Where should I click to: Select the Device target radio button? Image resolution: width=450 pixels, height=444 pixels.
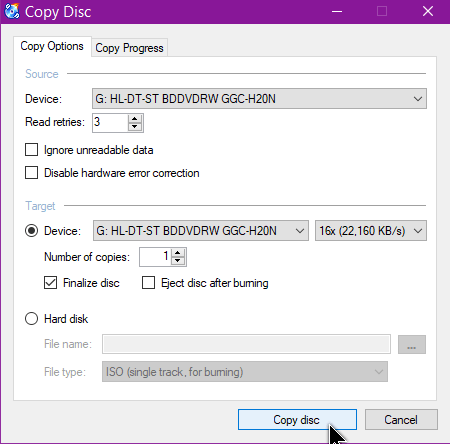coord(31,231)
